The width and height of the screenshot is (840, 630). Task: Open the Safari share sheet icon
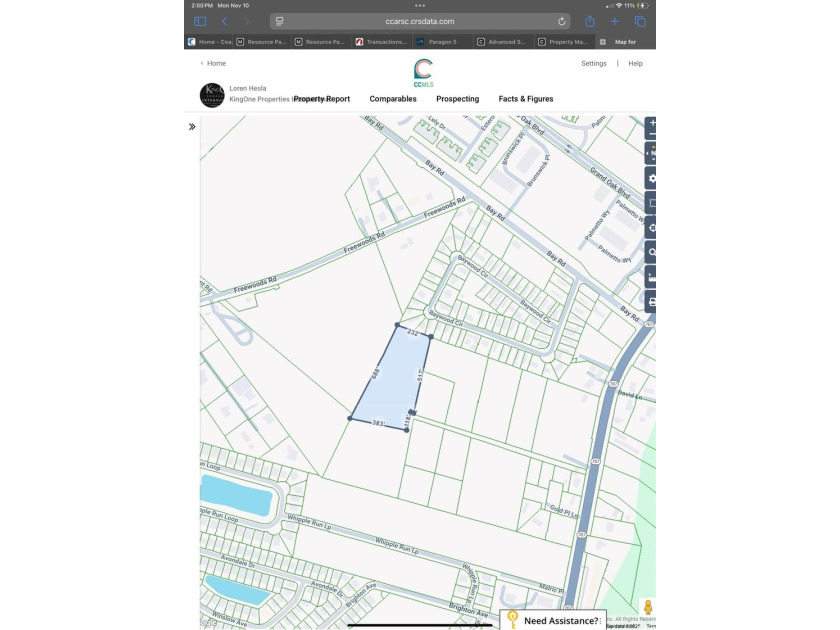coord(590,21)
